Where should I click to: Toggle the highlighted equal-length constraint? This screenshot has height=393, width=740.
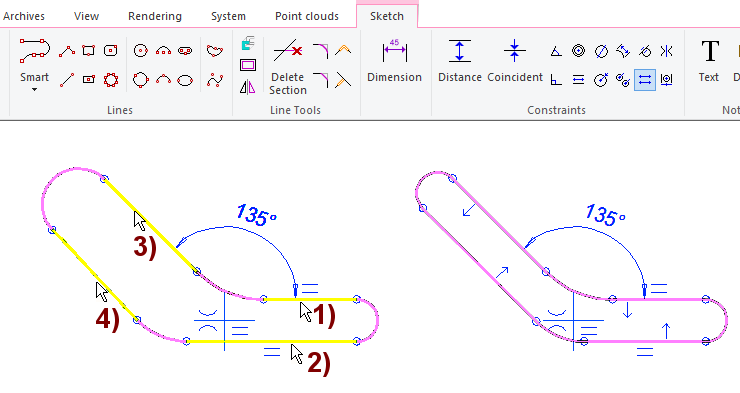coord(645,79)
